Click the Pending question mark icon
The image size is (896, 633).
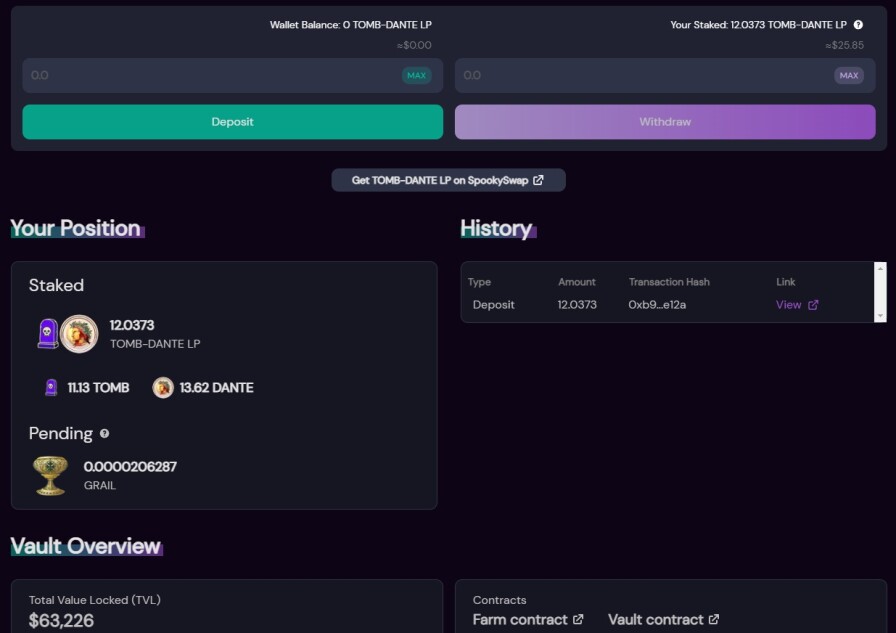pyautogui.click(x=105, y=434)
